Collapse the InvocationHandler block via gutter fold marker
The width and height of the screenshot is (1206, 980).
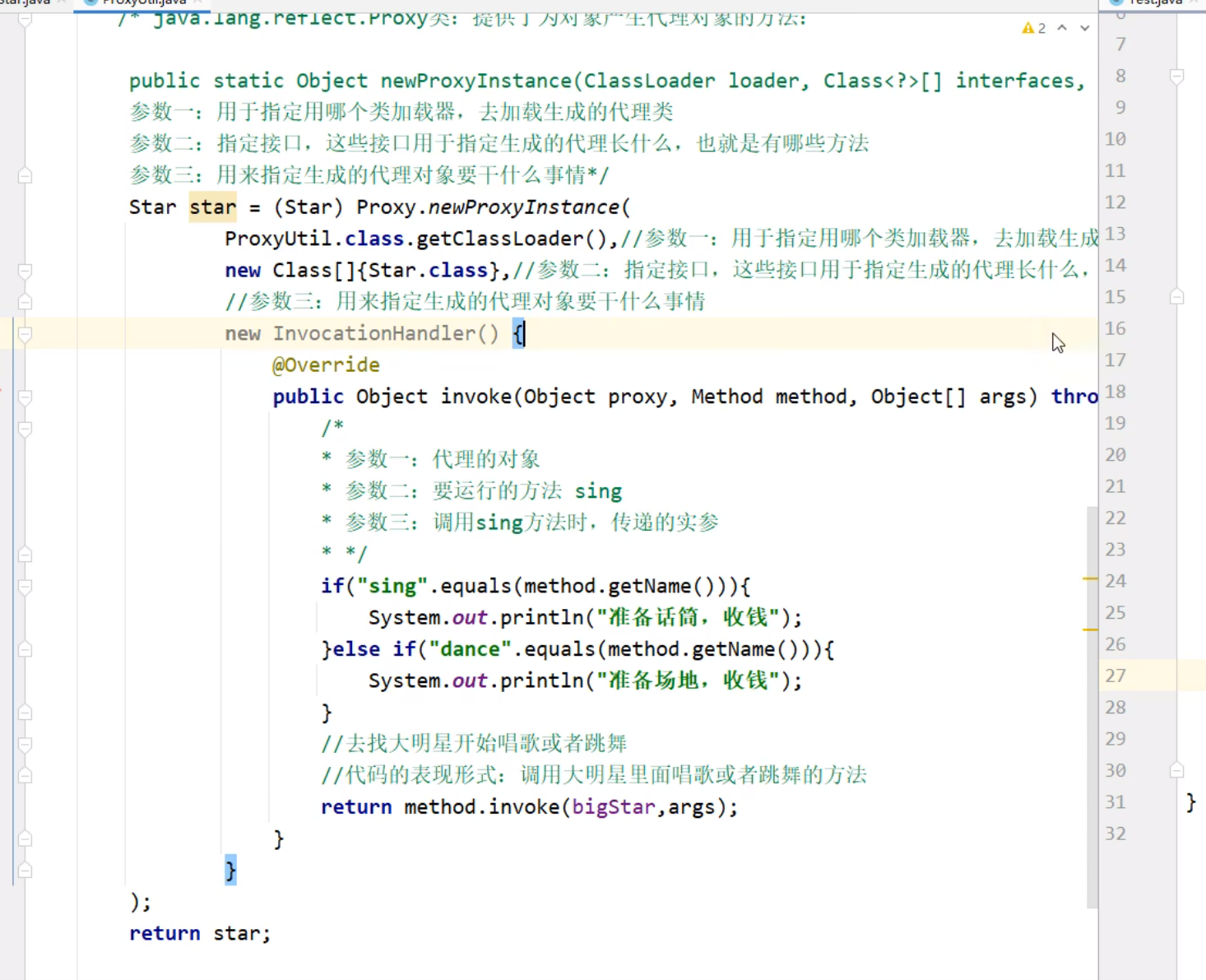(x=25, y=335)
